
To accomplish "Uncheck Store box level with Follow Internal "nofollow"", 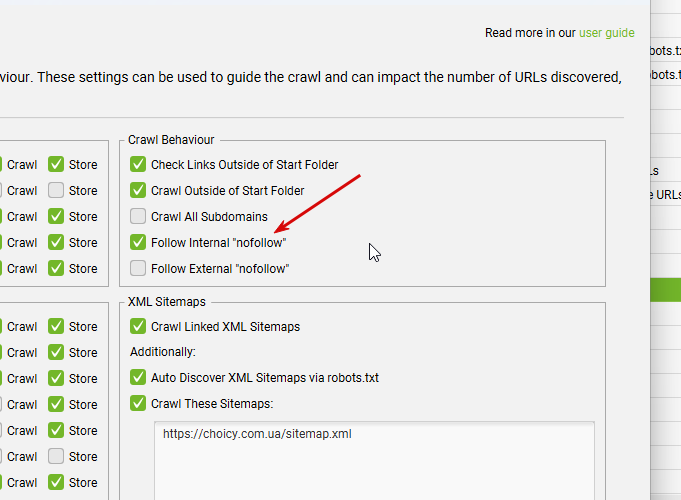I will pos(56,243).
